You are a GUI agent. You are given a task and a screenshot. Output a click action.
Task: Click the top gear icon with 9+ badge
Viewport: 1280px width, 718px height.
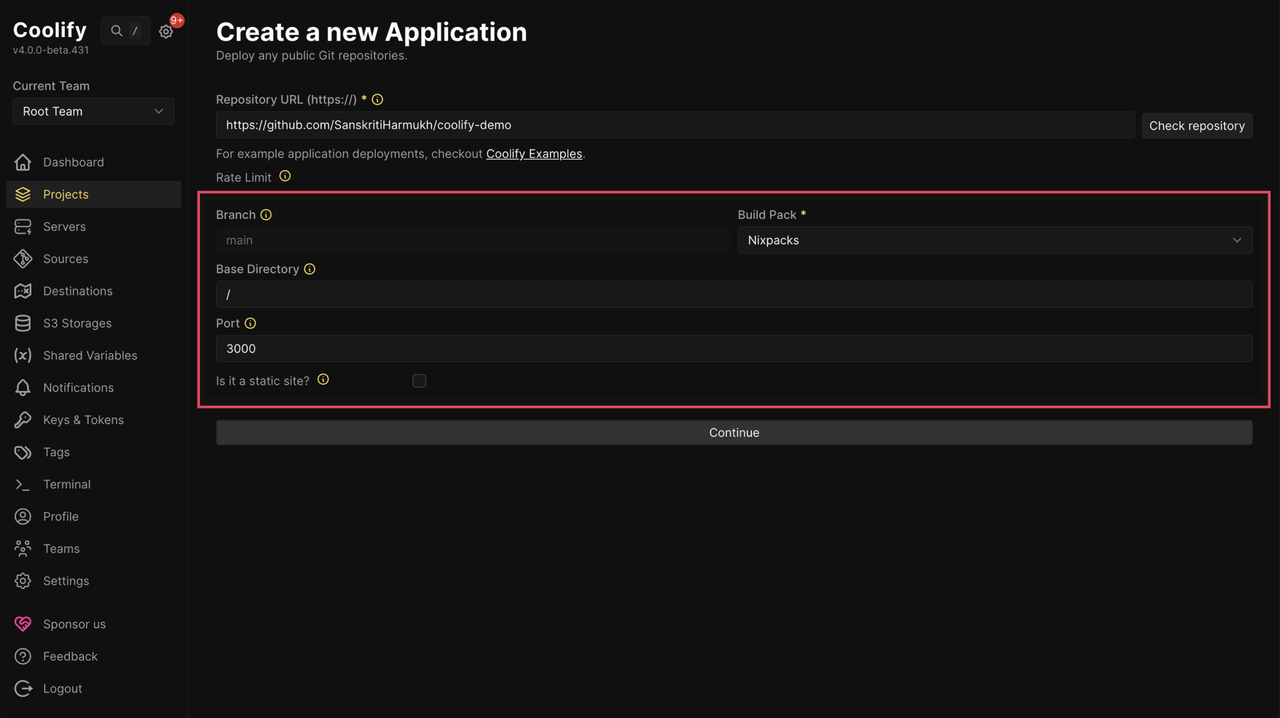click(x=166, y=31)
